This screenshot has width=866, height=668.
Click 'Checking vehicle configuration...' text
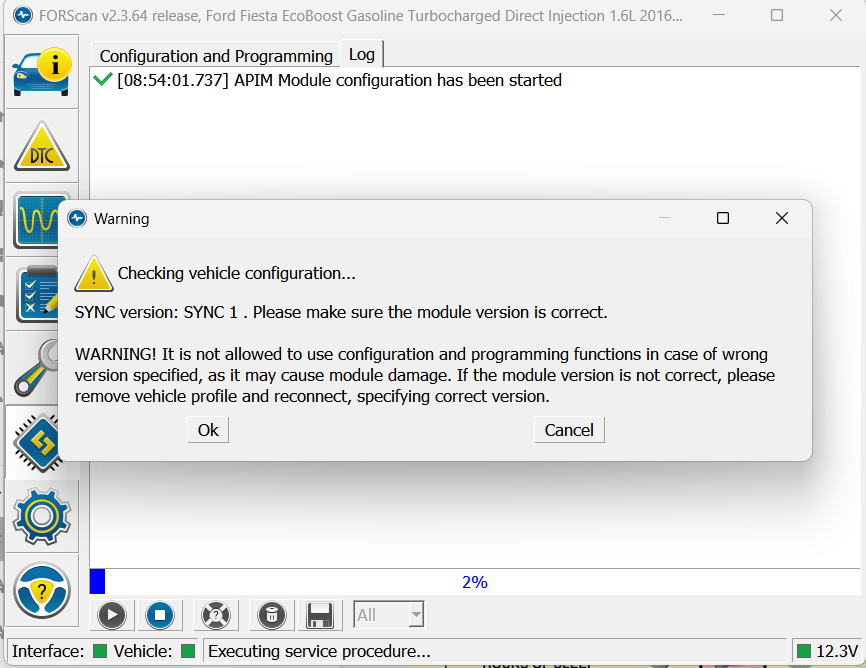click(236, 273)
